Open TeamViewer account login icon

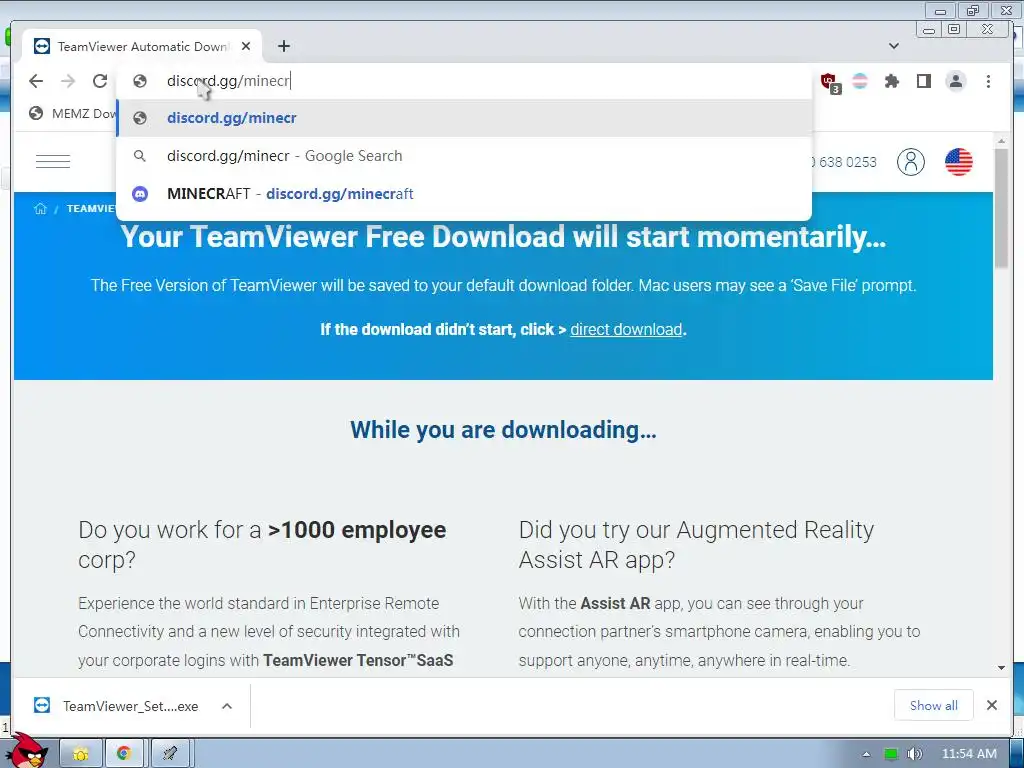(x=910, y=161)
